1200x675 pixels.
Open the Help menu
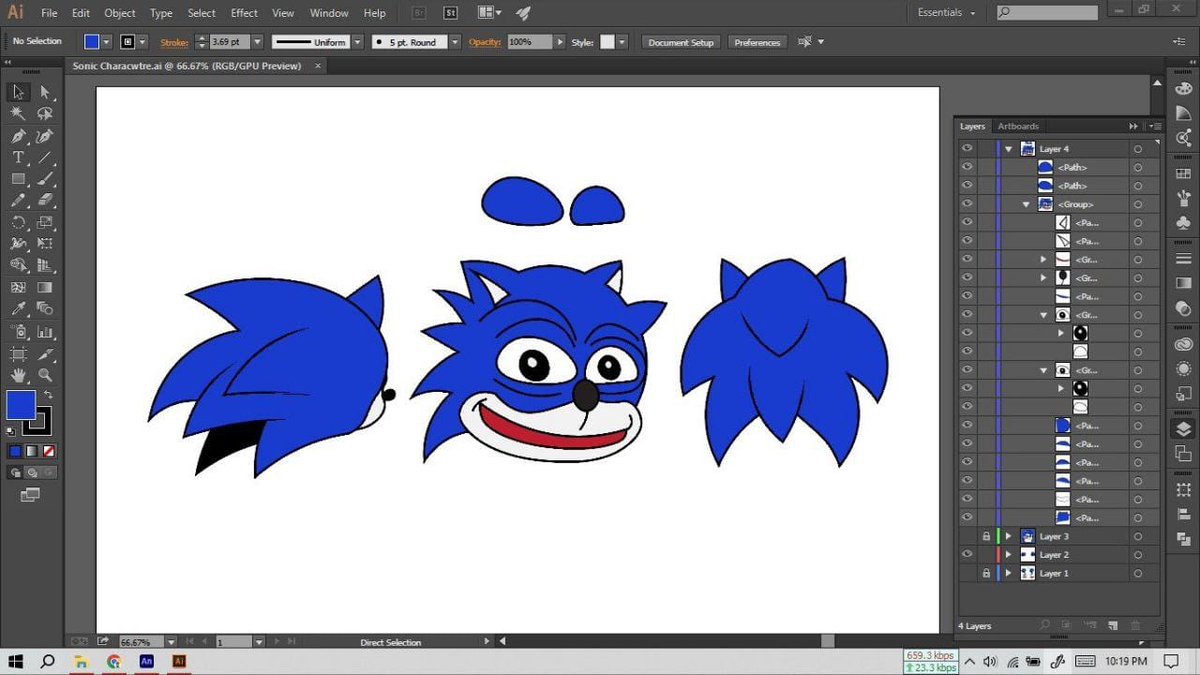tap(375, 13)
